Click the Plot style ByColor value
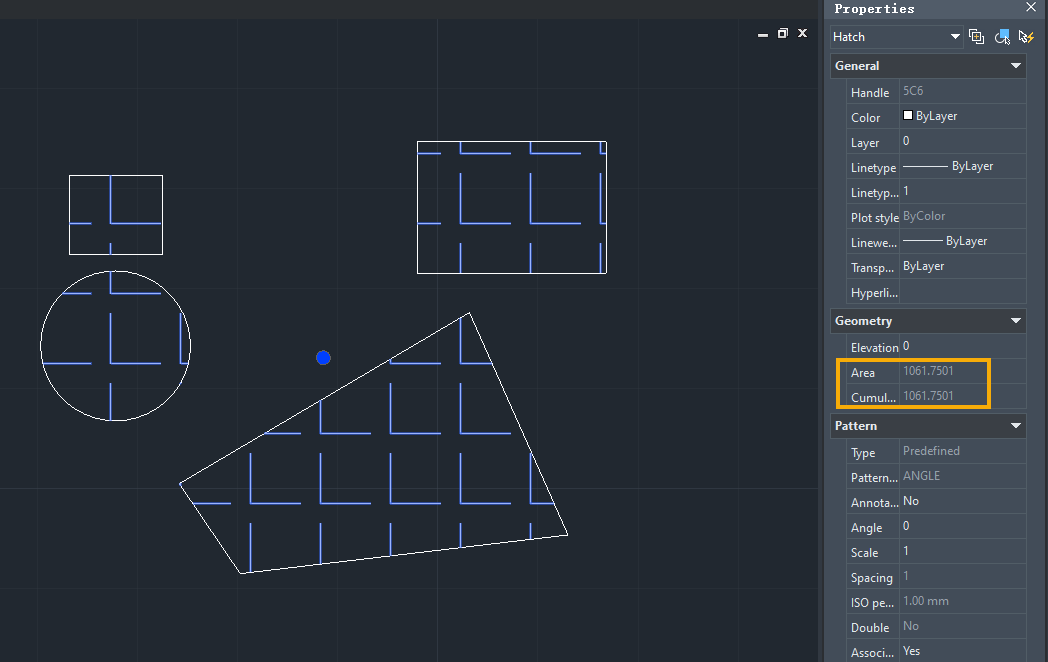The image size is (1048, 662). point(924,216)
